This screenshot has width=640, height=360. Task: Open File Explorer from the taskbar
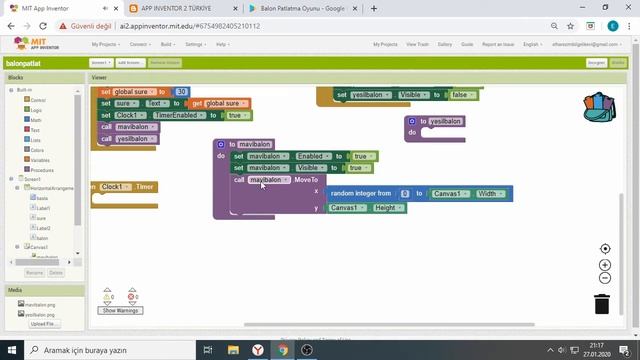[x=233, y=350]
